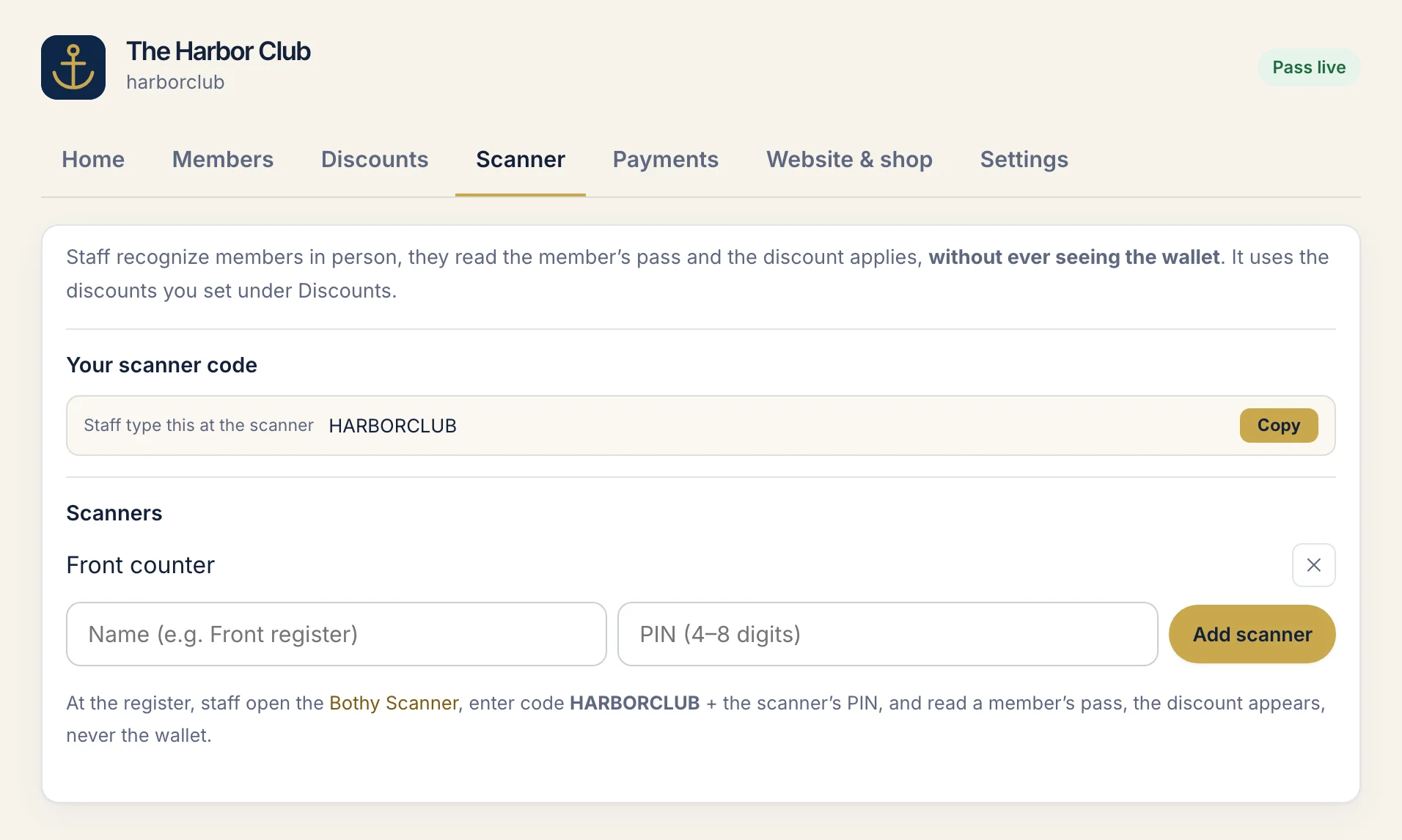Focus the PIN (4–8 digits) field
The width and height of the screenshot is (1402, 840).
(887, 634)
